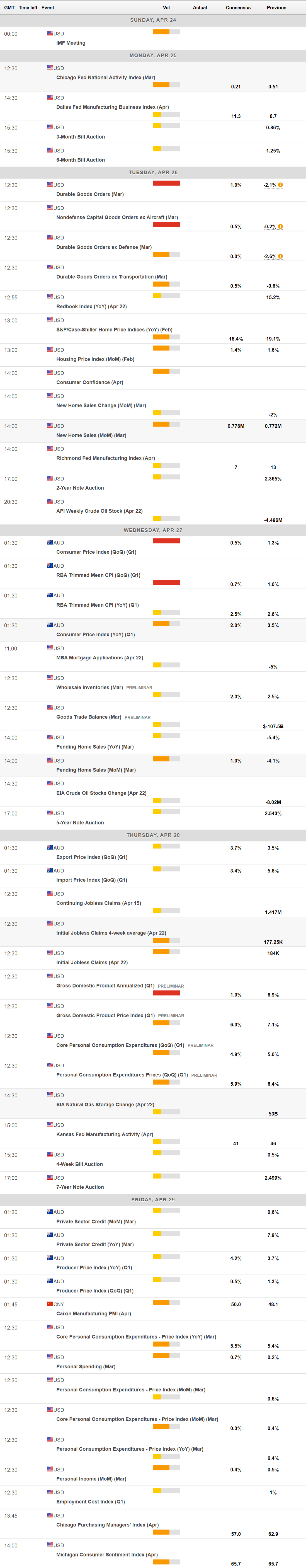Image resolution: width=306 pixels, height=1568 pixels.
Task: Click the revision icon beside the -2.6% previous value
Action: (x=280, y=256)
